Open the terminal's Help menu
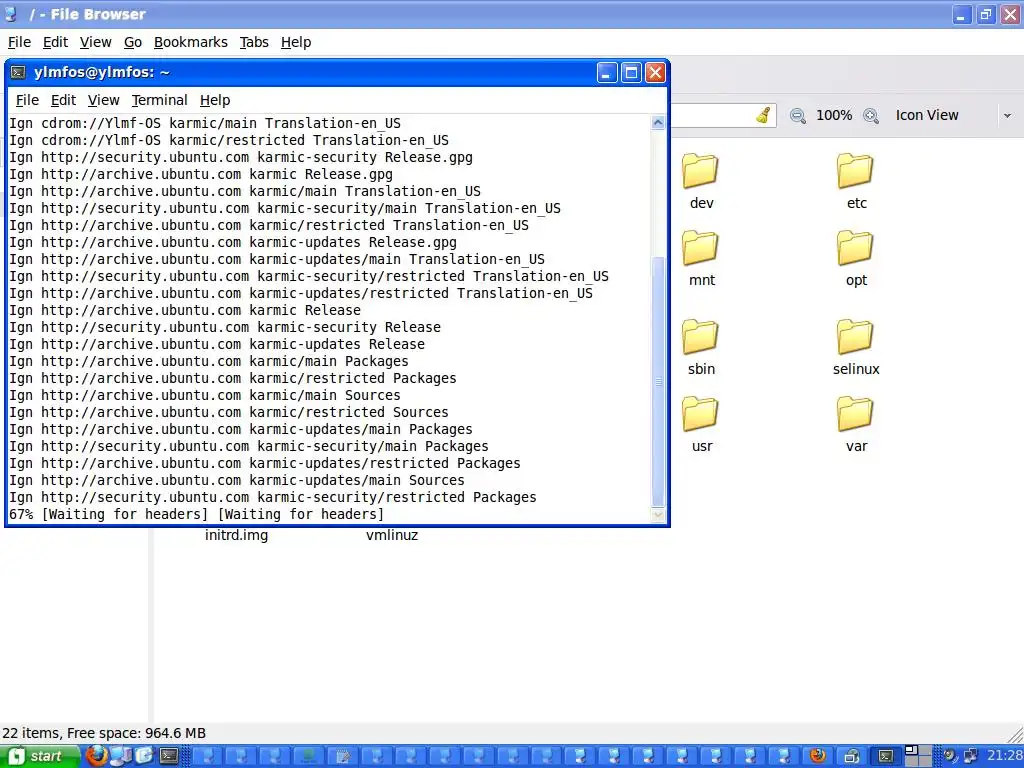The height and width of the screenshot is (768, 1024). [x=215, y=101]
